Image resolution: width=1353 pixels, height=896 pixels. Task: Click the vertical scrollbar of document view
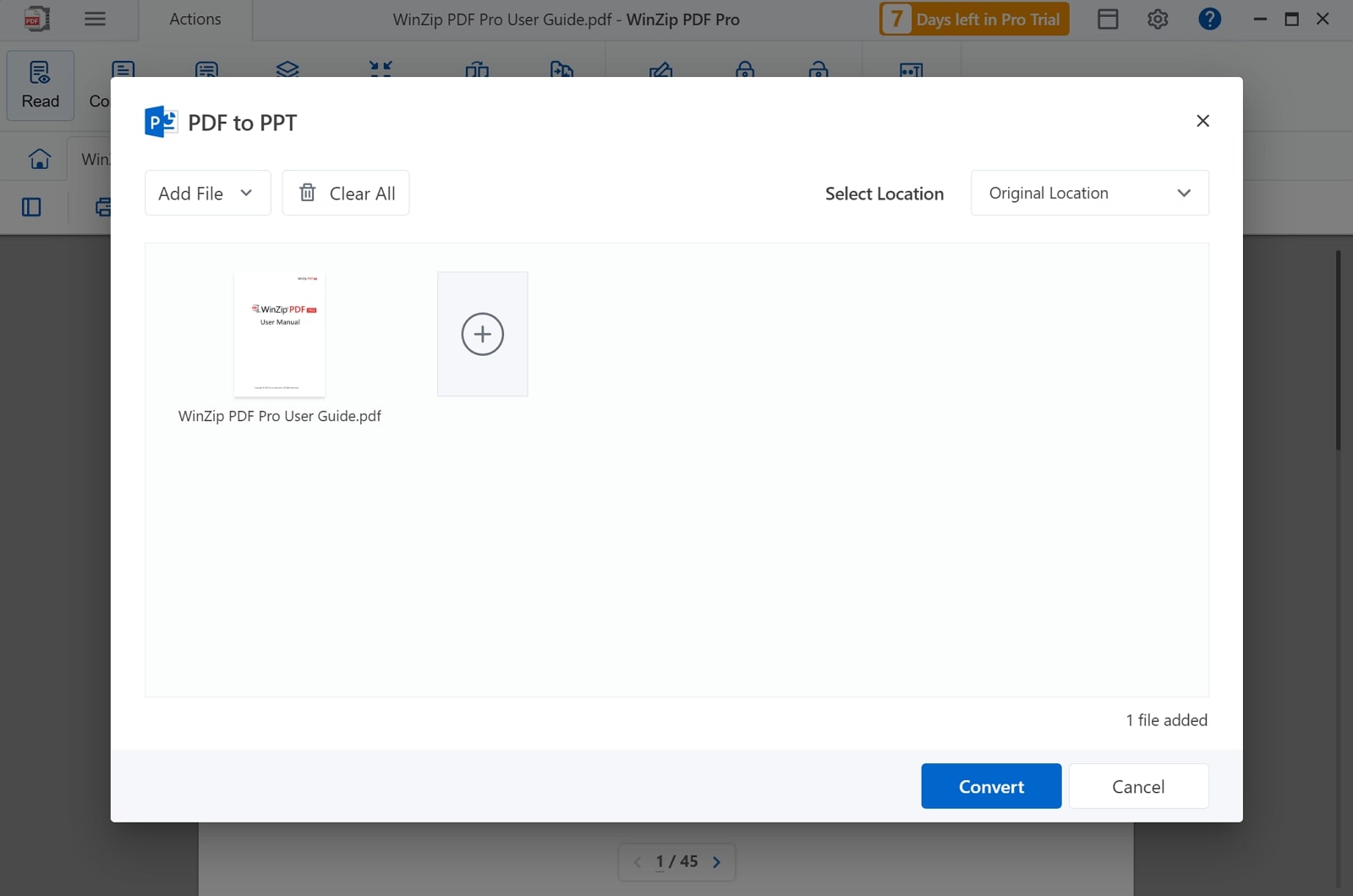click(x=1338, y=351)
